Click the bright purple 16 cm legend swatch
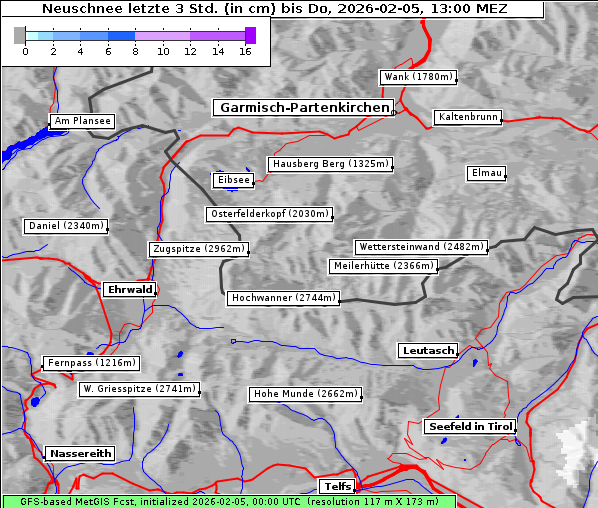 [251, 35]
